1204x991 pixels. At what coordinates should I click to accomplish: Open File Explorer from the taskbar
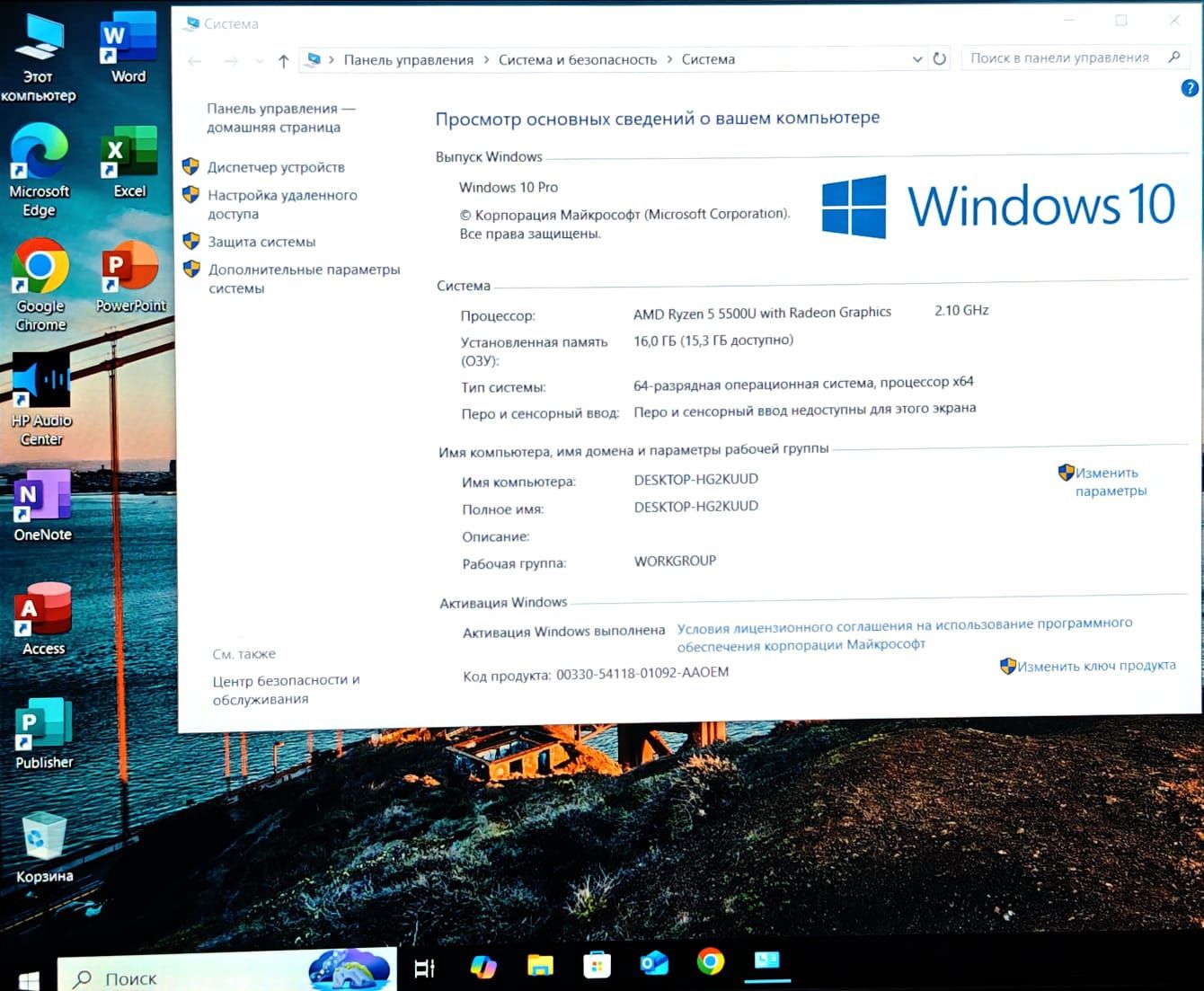coord(540,966)
